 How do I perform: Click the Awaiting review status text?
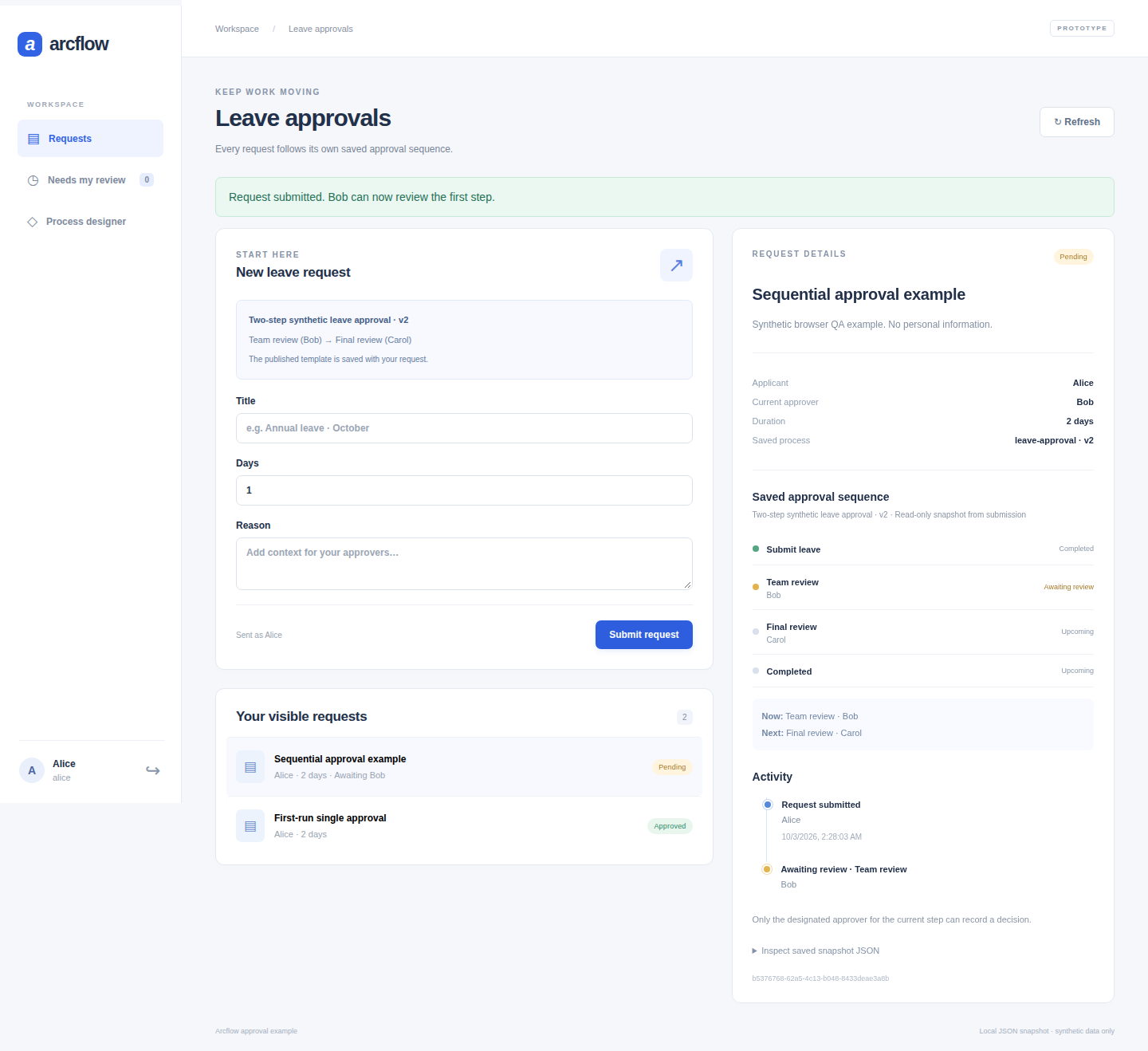coord(1068,587)
